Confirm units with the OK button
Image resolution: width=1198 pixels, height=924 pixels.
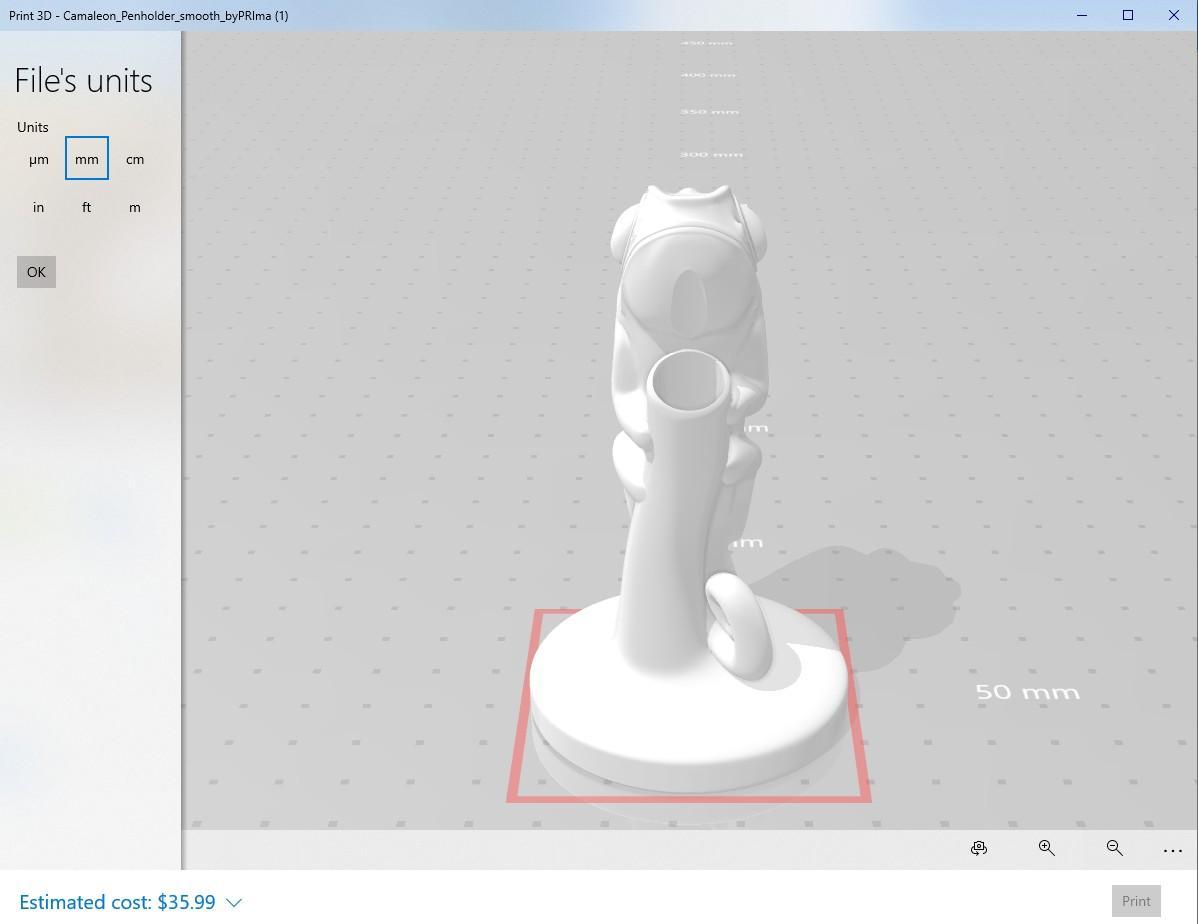click(37, 272)
